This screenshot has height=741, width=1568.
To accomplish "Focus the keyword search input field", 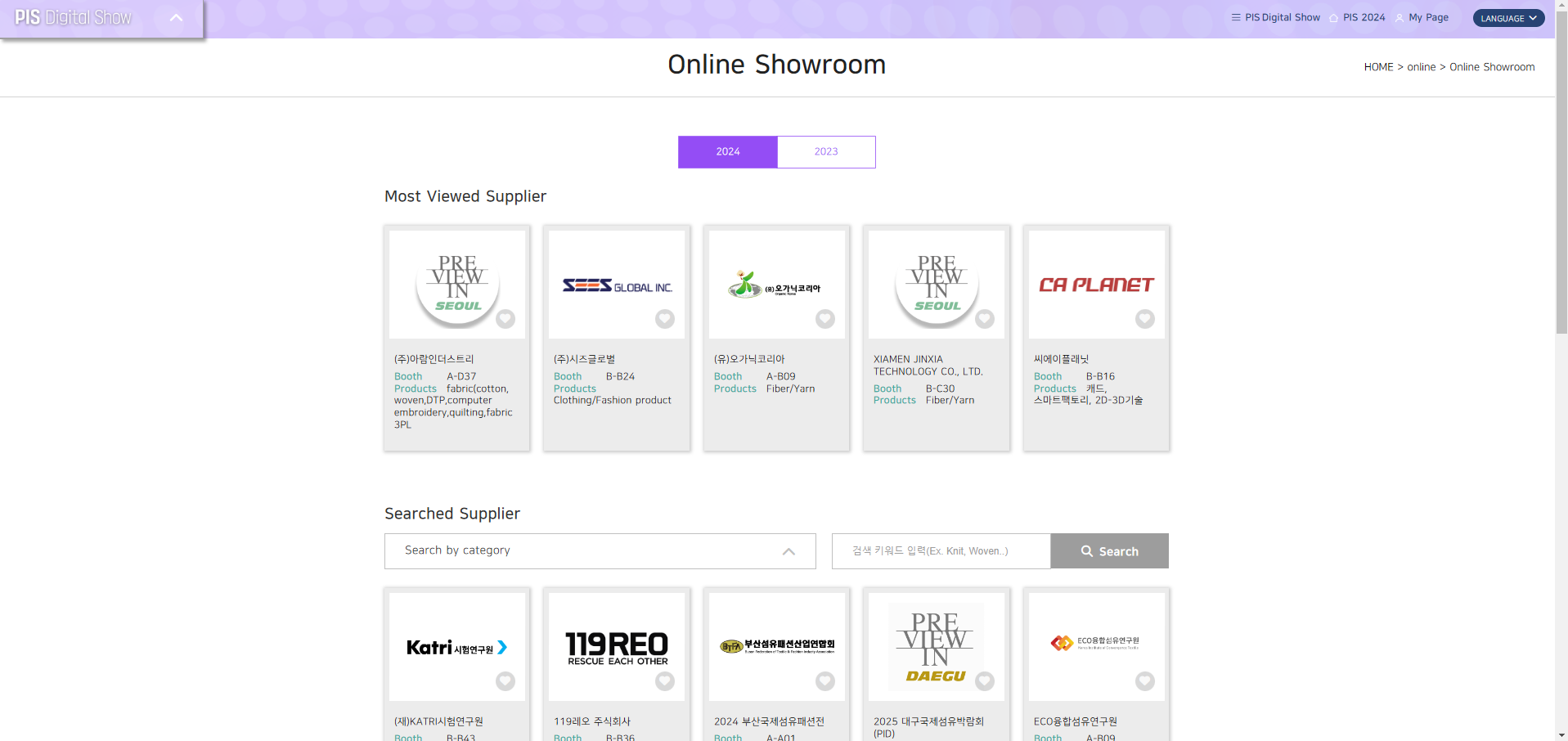I will pyautogui.click(x=941, y=551).
